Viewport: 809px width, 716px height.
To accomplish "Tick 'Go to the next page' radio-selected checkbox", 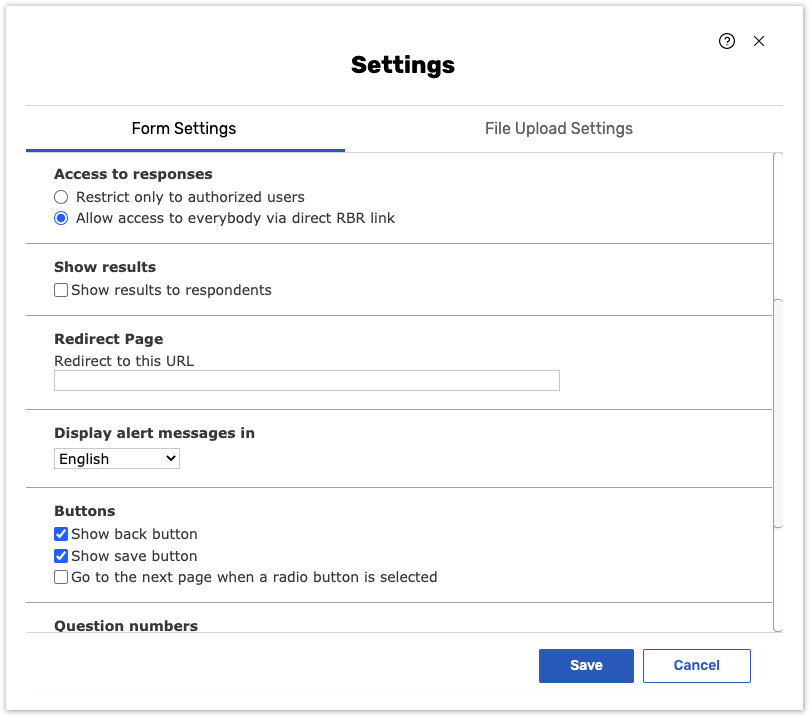I will (x=61, y=577).
